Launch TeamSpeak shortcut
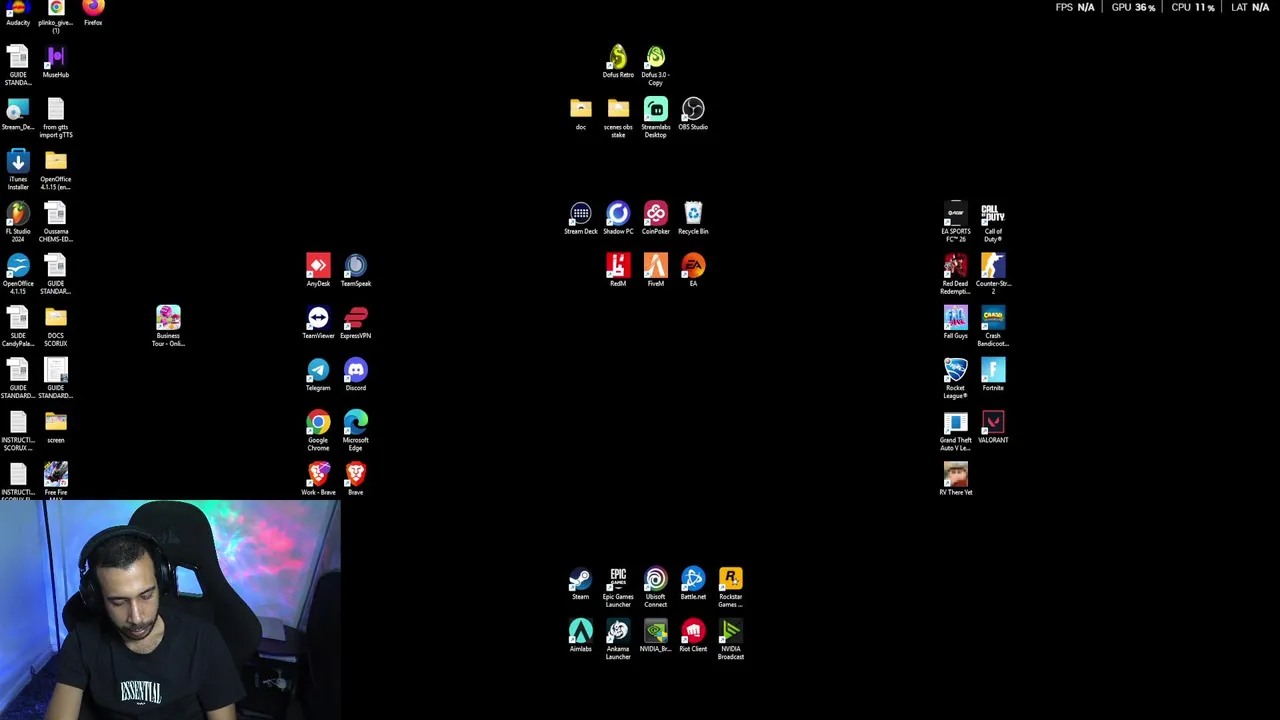 click(356, 270)
